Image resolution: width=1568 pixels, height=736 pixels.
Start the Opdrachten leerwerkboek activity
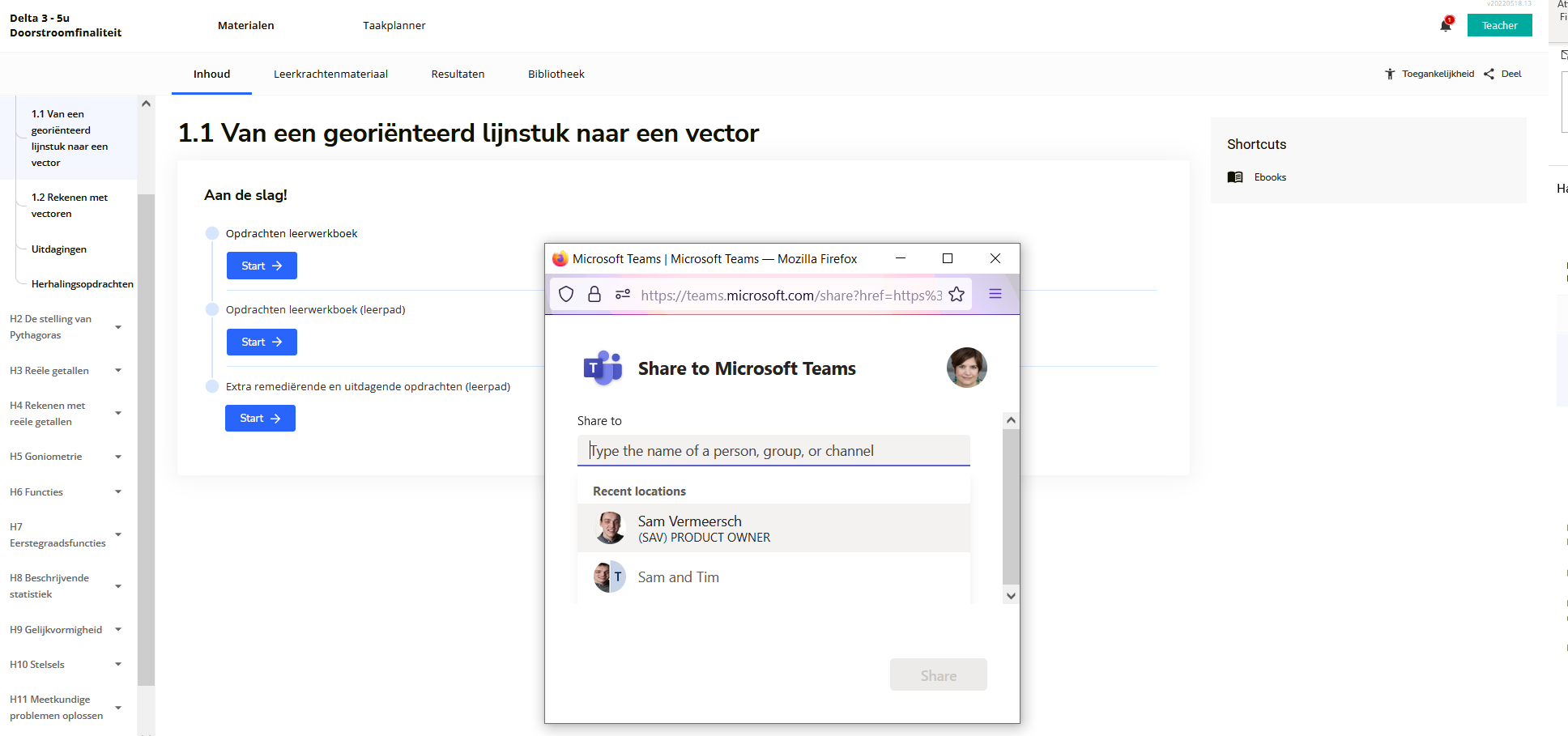tap(262, 266)
